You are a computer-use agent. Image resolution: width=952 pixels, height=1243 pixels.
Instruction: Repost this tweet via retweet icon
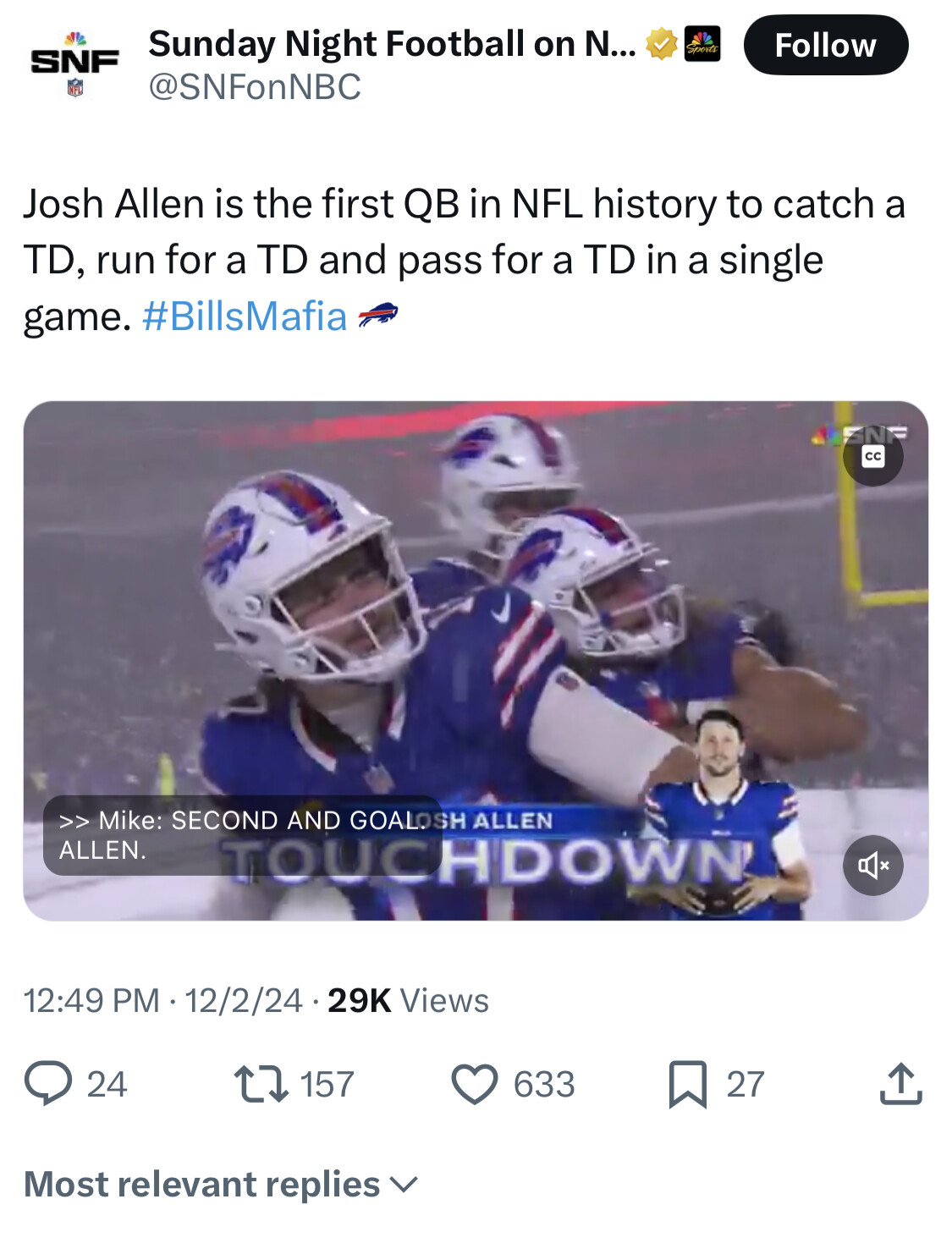(261, 1084)
